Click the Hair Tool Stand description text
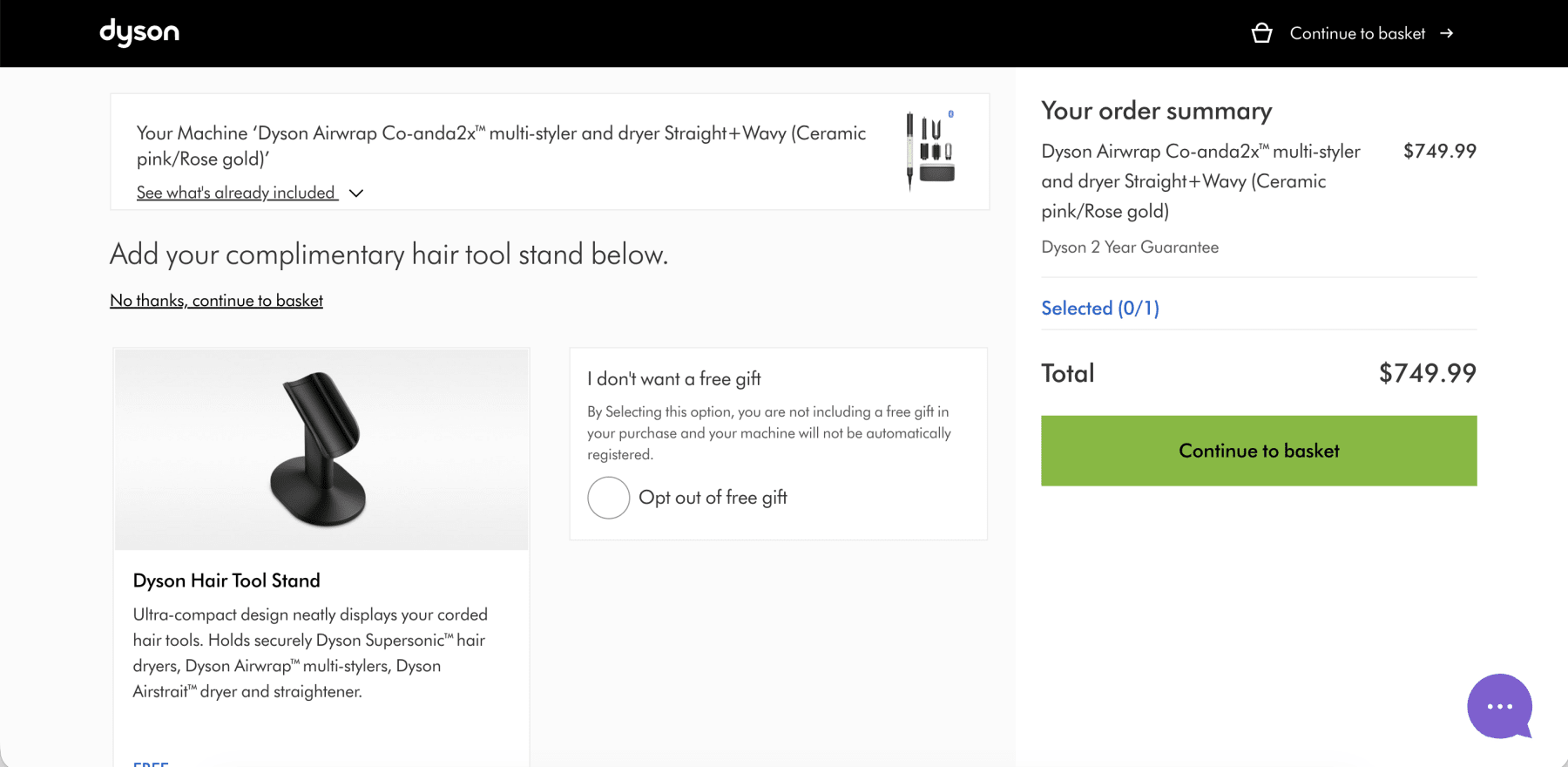Screen dimensions: 1568x767 point(310,653)
